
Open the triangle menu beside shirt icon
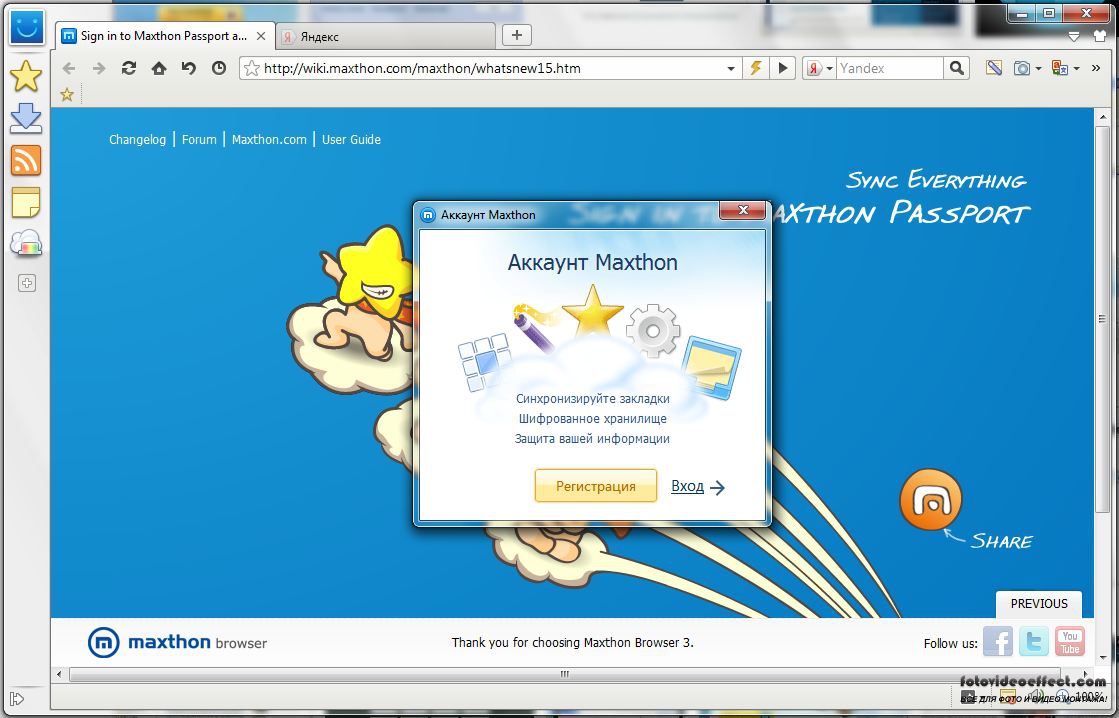click(x=1074, y=36)
